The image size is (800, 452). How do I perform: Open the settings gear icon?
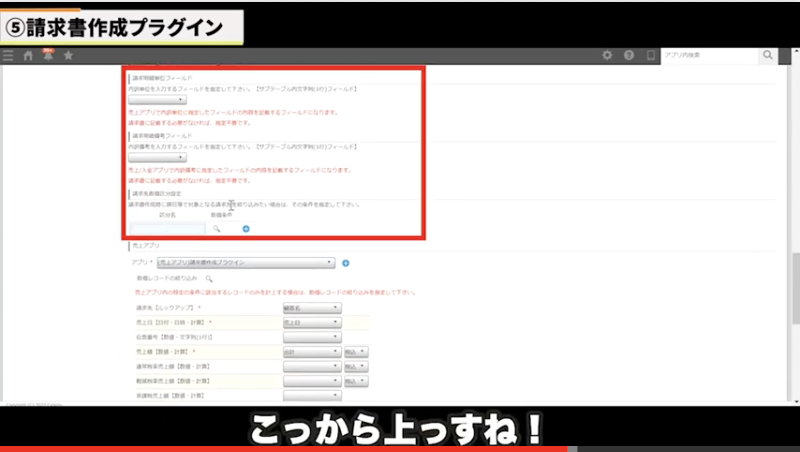tap(607, 56)
